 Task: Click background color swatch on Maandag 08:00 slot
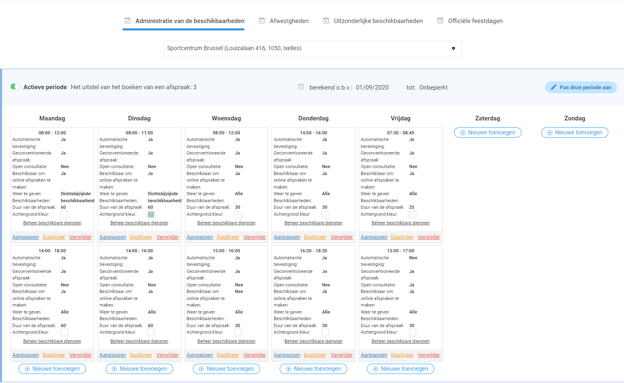(x=64, y=214)
